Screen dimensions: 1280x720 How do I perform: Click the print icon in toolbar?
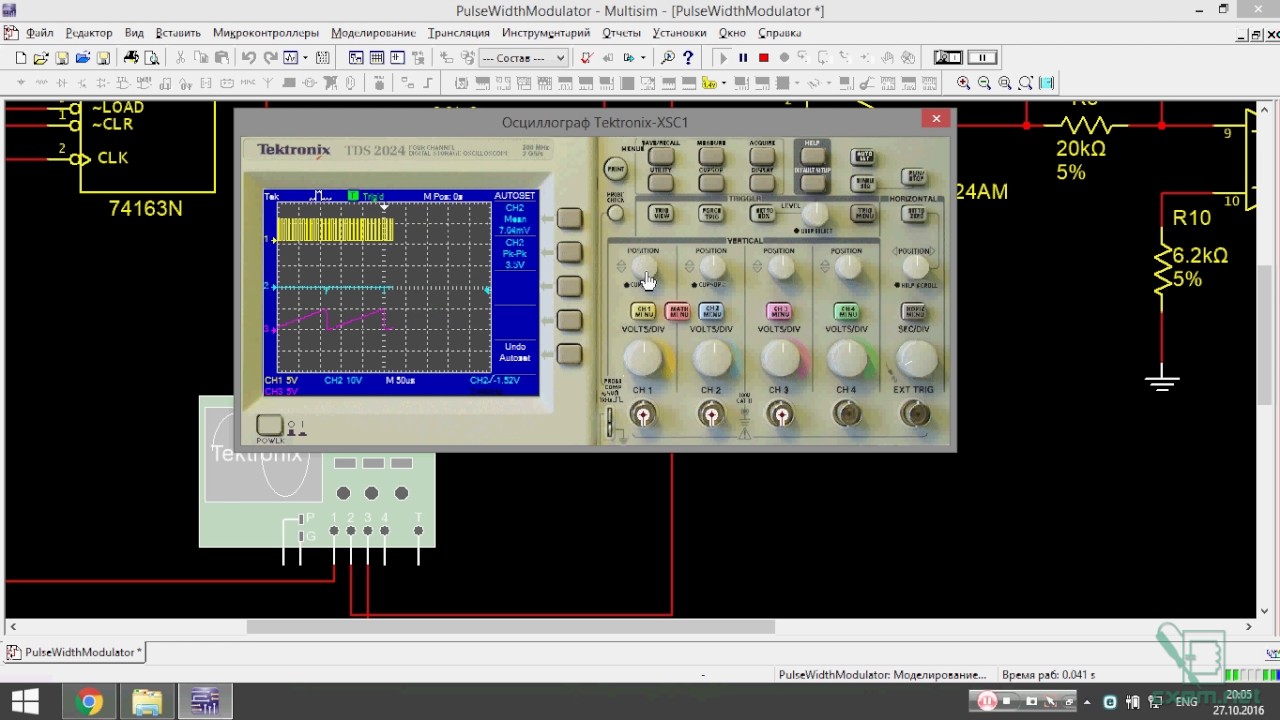click(x=131, y=58)
